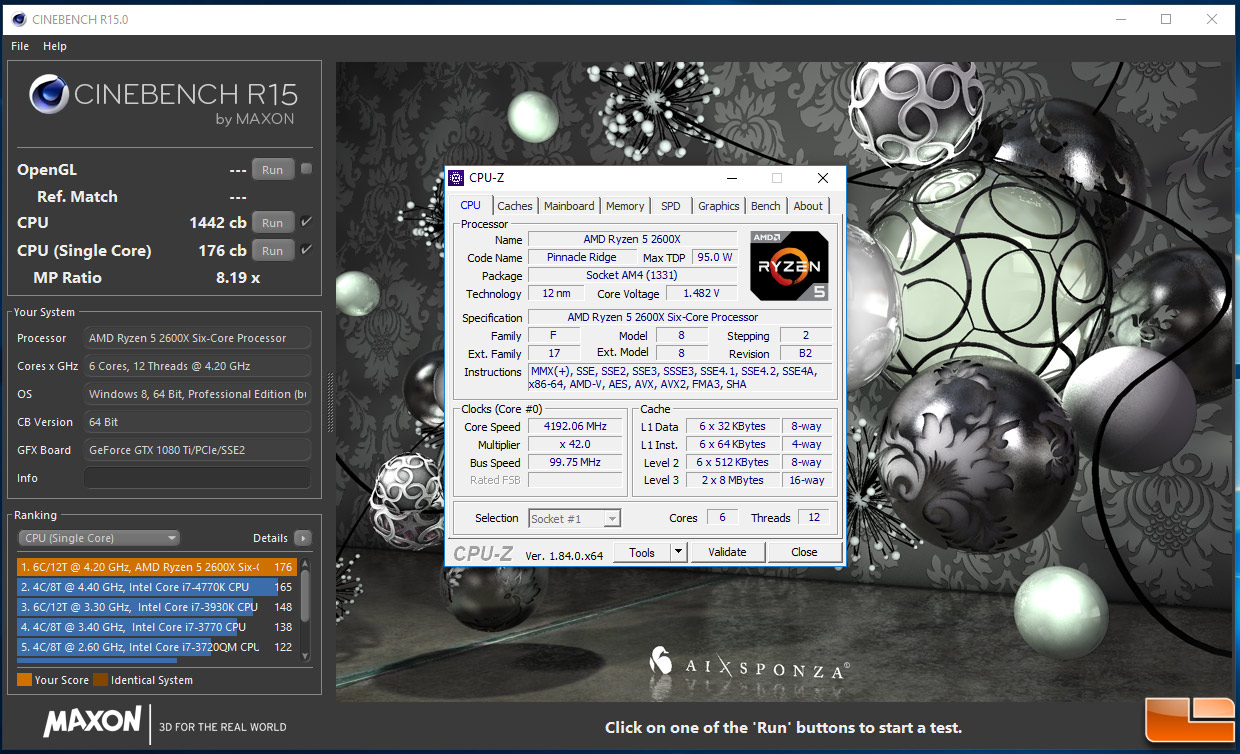Switch to the Caches tab
This screenshot has width=1240, height=754.
(x=515, y=206)
